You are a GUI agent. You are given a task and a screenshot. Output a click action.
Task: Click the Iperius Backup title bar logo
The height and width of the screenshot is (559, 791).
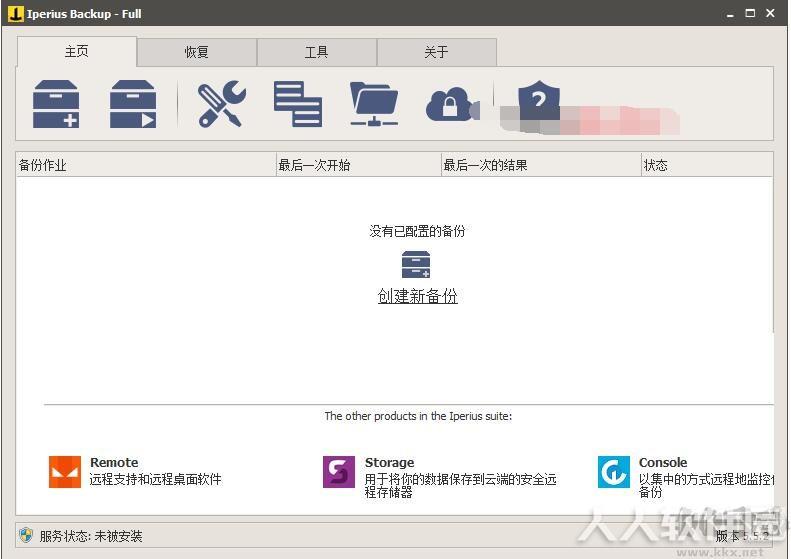pyautogui.click(x=16, y=14)
